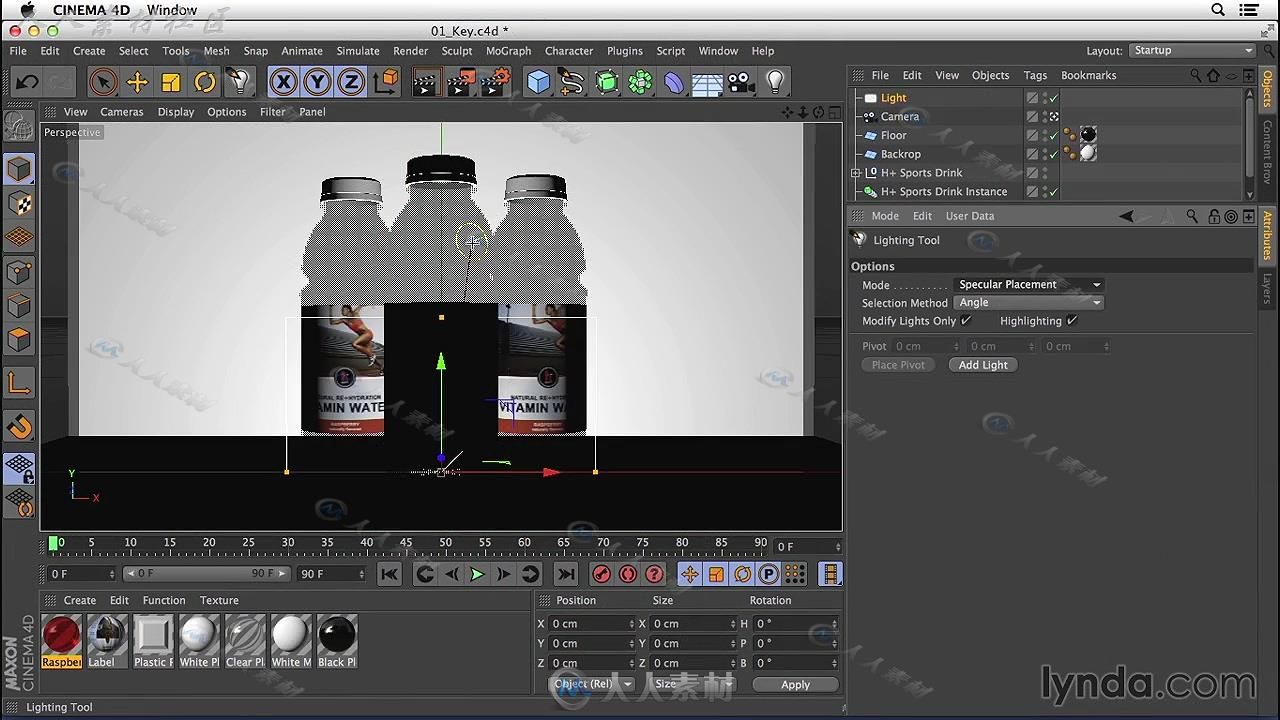Viewport: 1280px width, 720px height.
Task: Click Go to Start of timeline
Action: (390, 574)
